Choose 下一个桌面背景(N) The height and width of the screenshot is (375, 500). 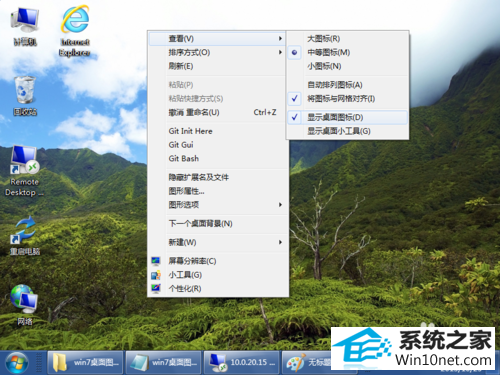click(218, 223)
